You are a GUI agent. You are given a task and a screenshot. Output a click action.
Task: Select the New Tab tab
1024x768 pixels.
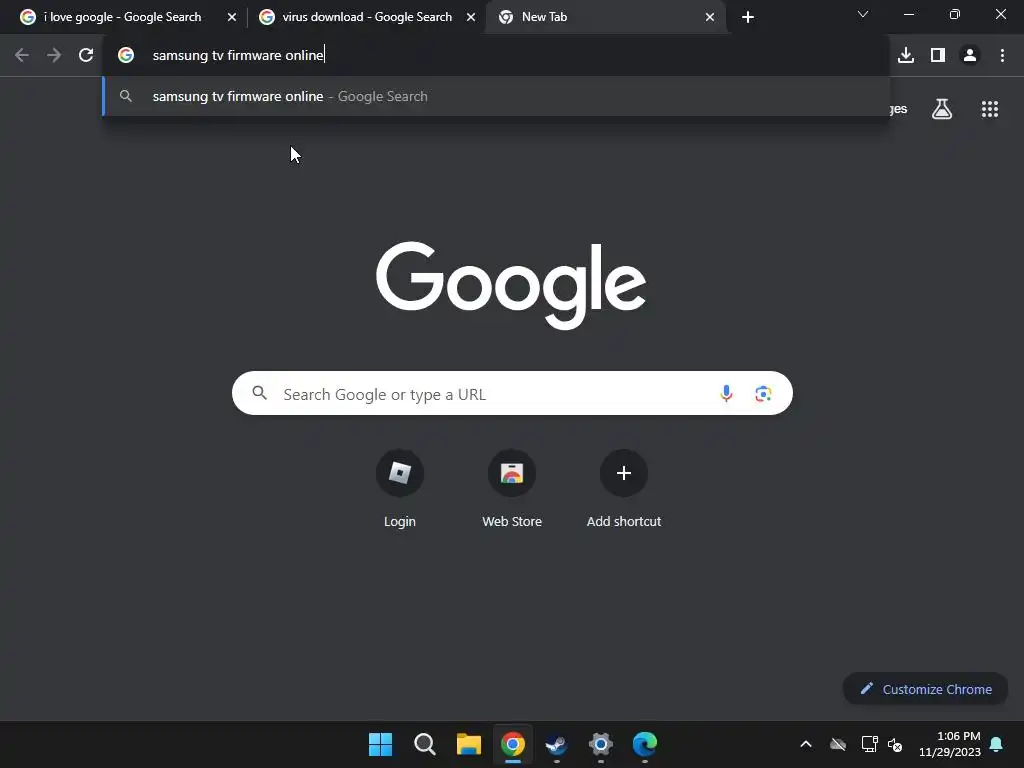pyautogui.click(x=605, y=17)
